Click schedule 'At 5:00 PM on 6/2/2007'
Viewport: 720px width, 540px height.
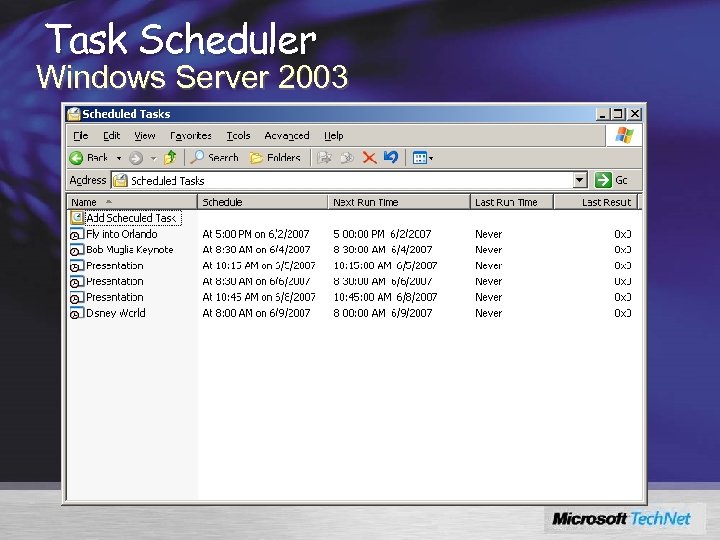coord(256,234)
